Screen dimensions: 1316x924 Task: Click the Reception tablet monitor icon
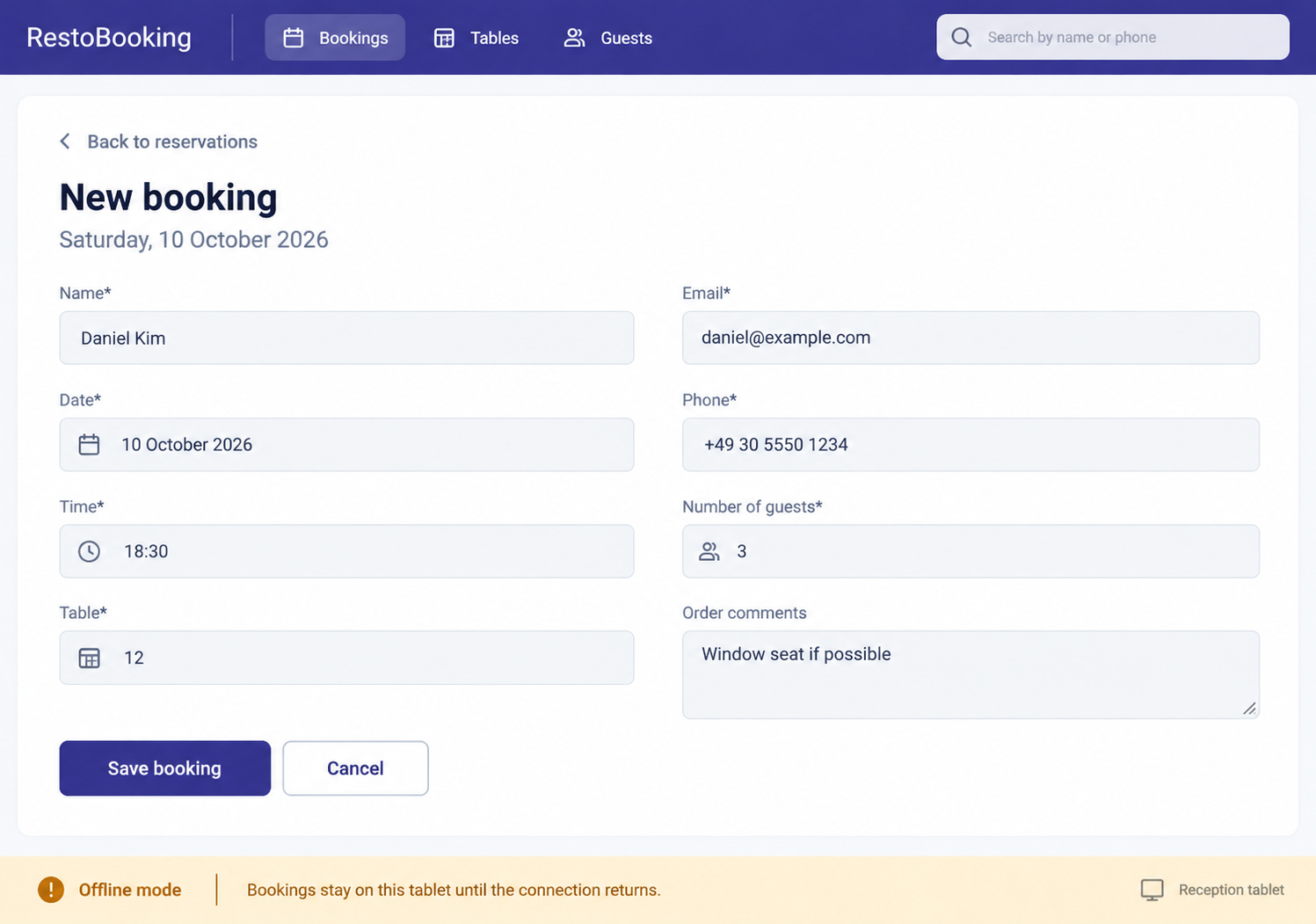[1152, 890]
